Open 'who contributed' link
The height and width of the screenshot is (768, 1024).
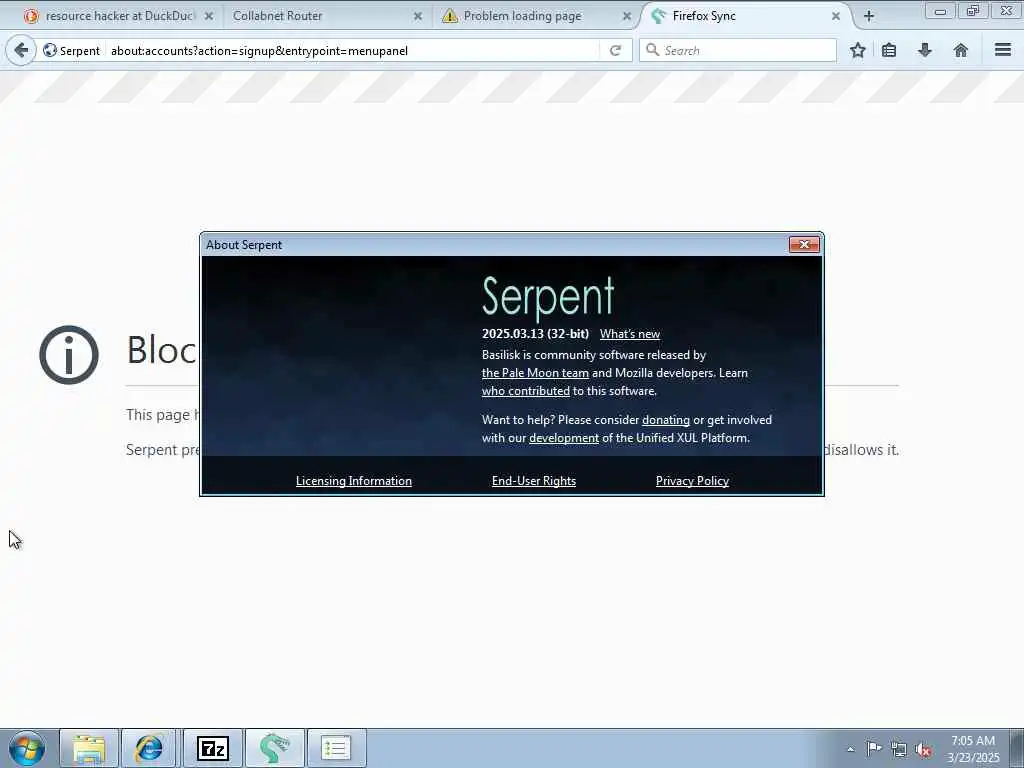526,391
